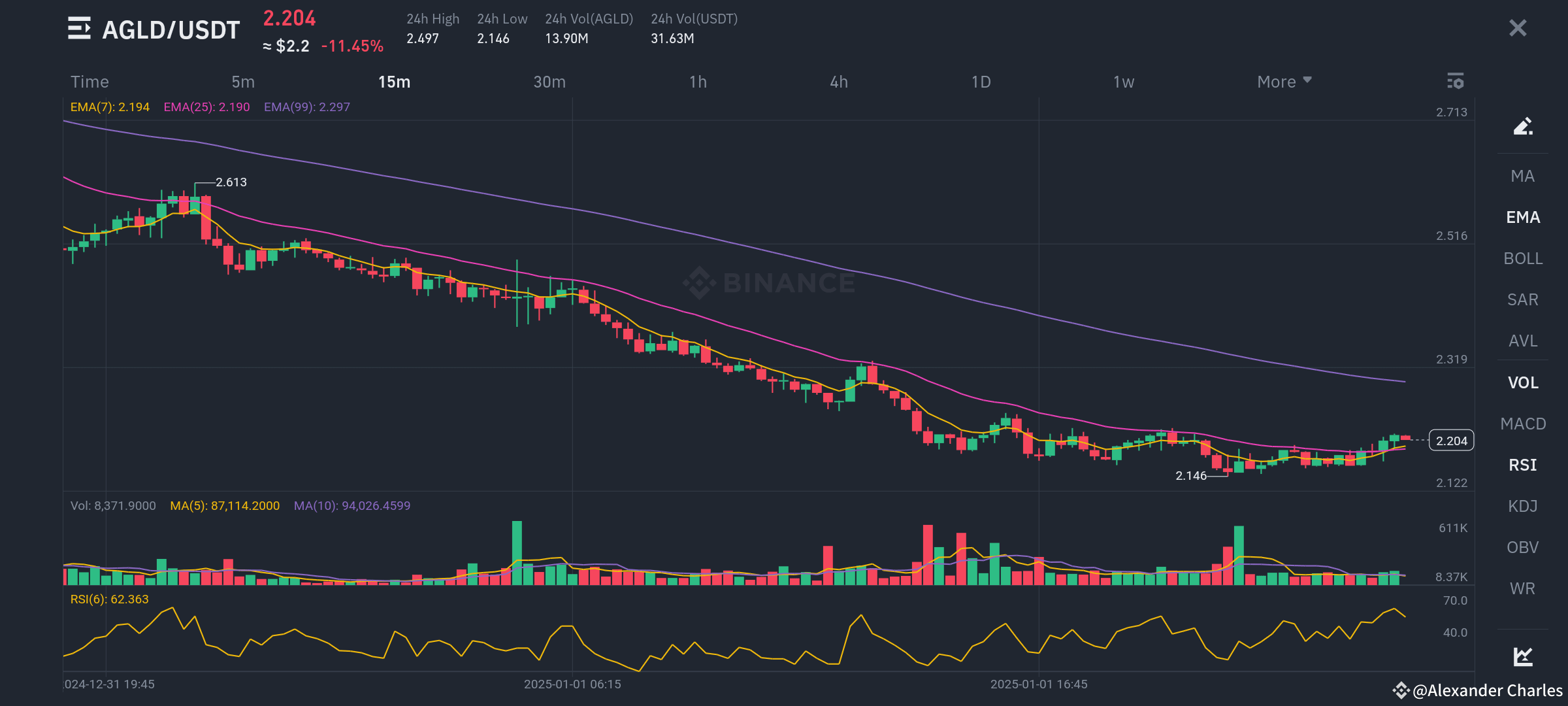Select the BOLL indicator in the sidebar
The height and width of the screenshot is (706, 1568).
(x=1522, y=258)
